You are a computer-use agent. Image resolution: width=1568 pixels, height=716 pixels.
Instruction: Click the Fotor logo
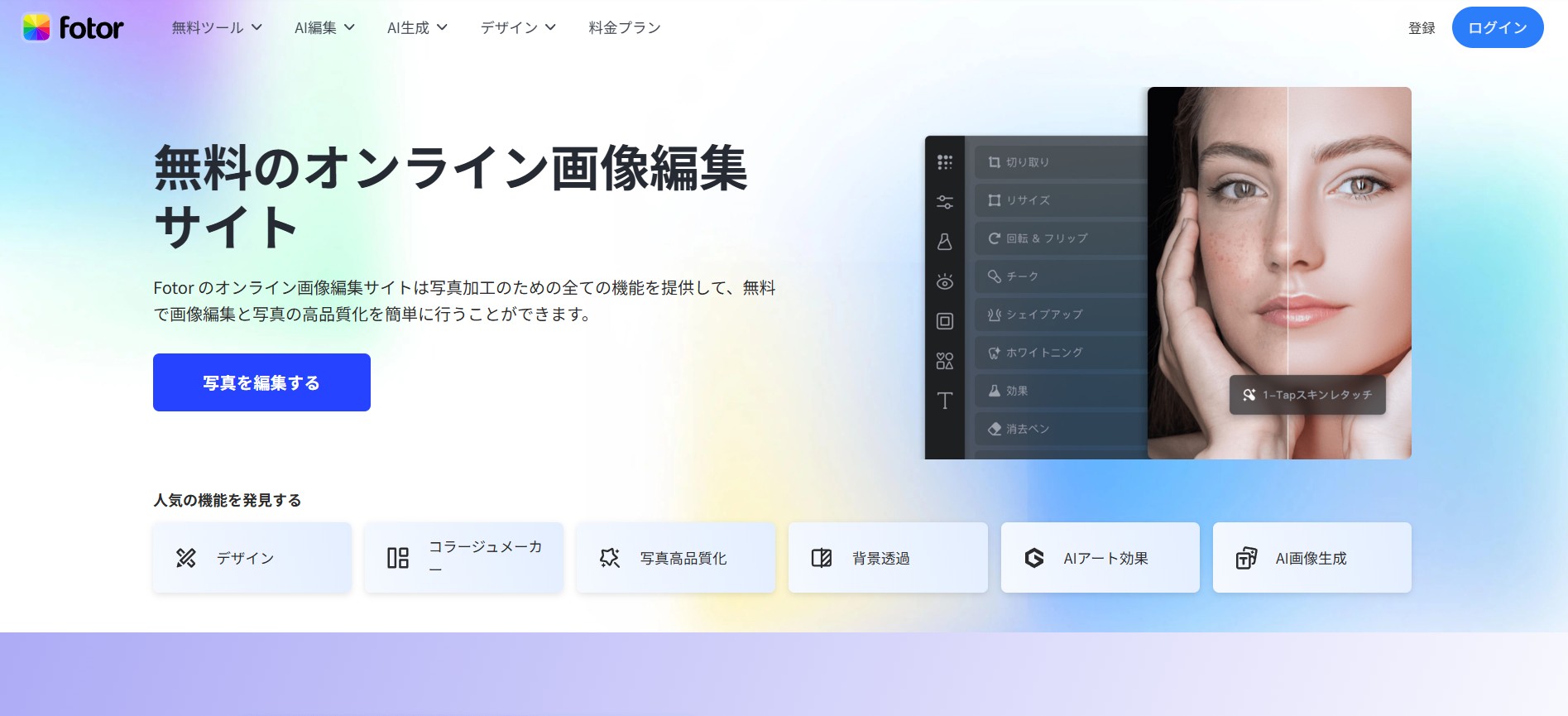click(72, 27)
